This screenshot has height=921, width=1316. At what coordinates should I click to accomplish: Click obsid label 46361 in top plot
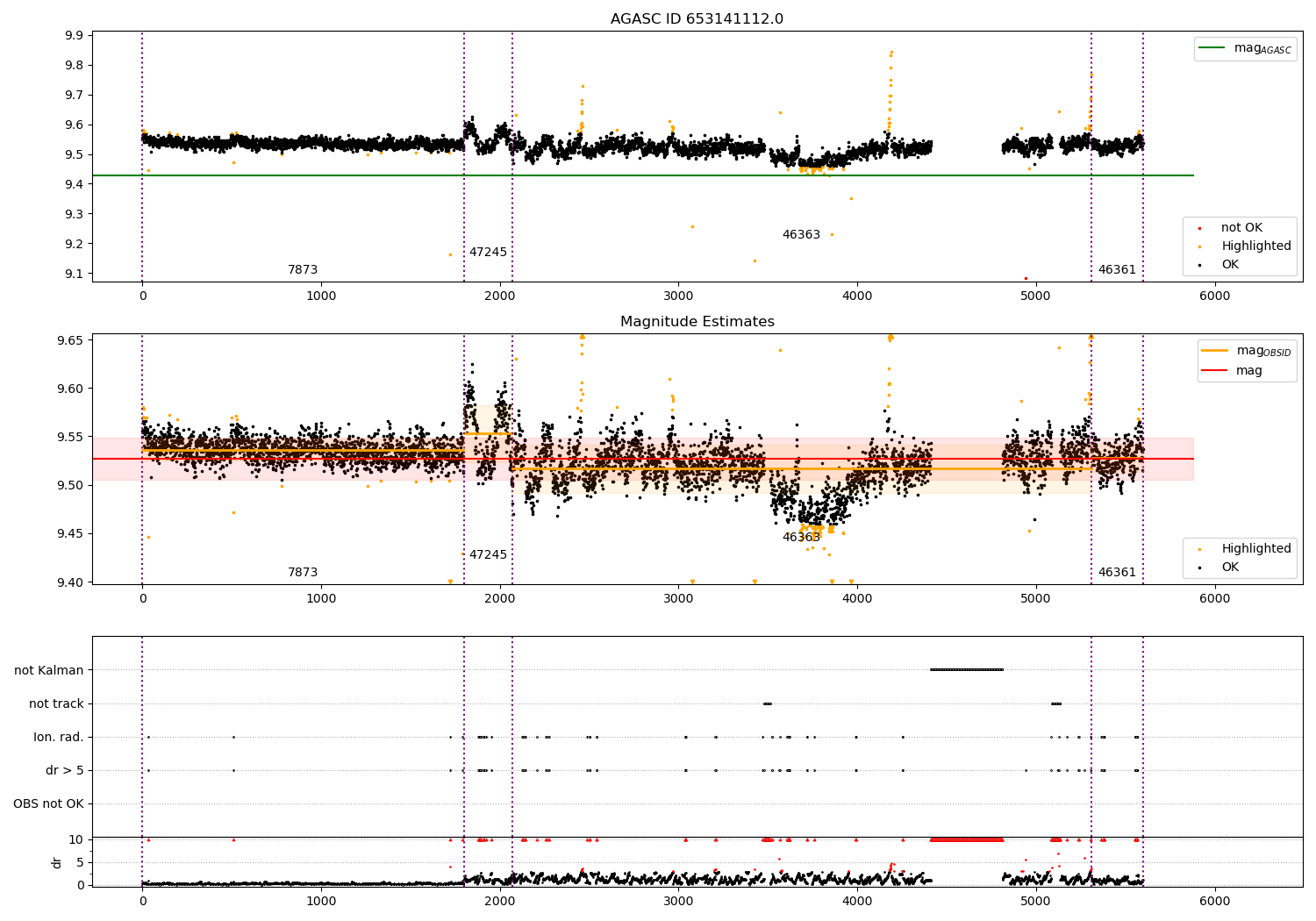pyautogui.click(x=1117, y=270)
